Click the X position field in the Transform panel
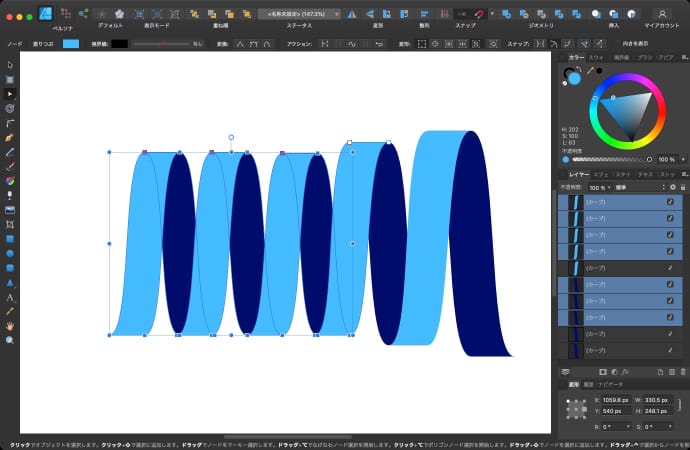690x450 pixels. click(616, 401)
